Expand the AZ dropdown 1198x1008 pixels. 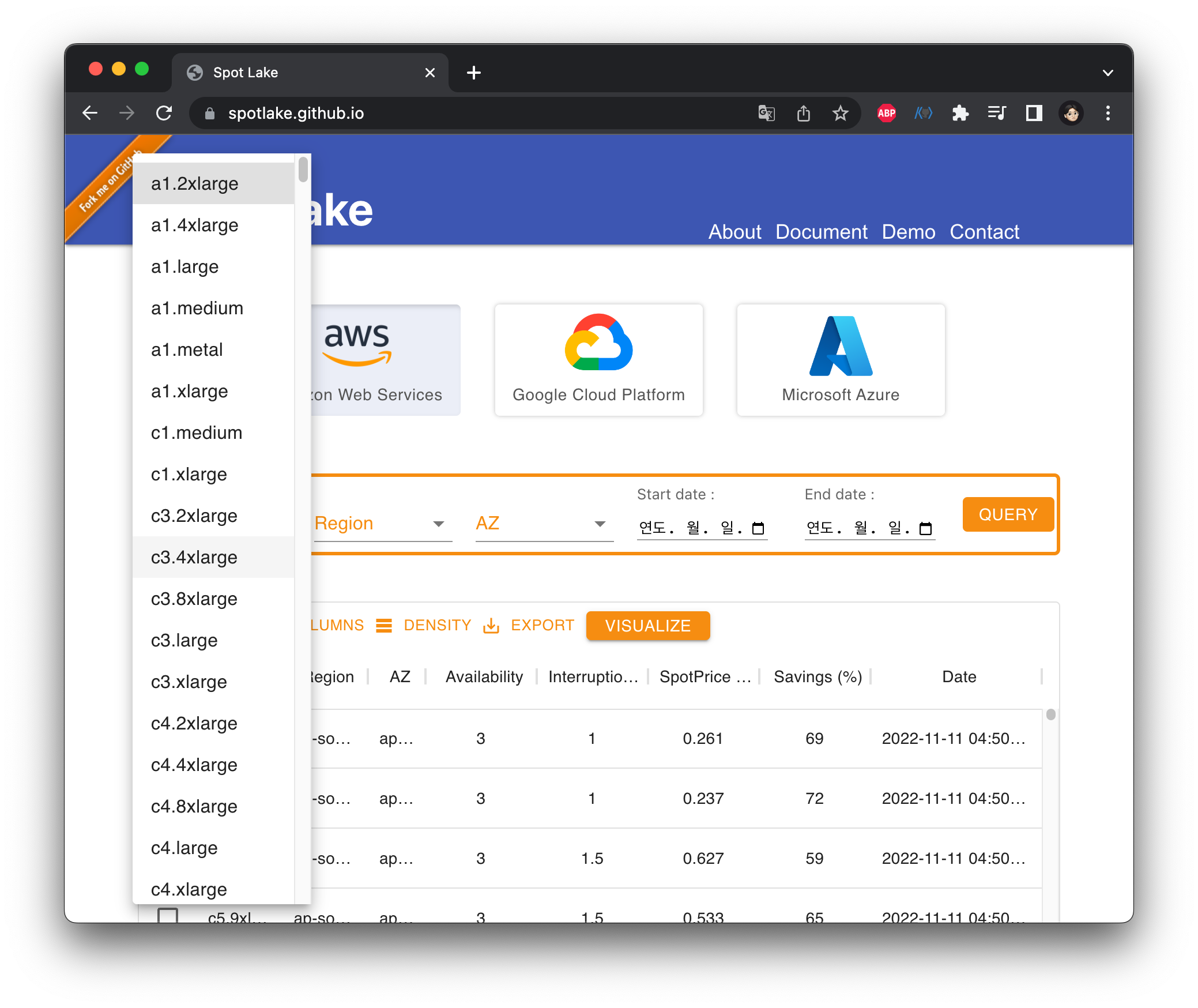click(x=600, y=524)
